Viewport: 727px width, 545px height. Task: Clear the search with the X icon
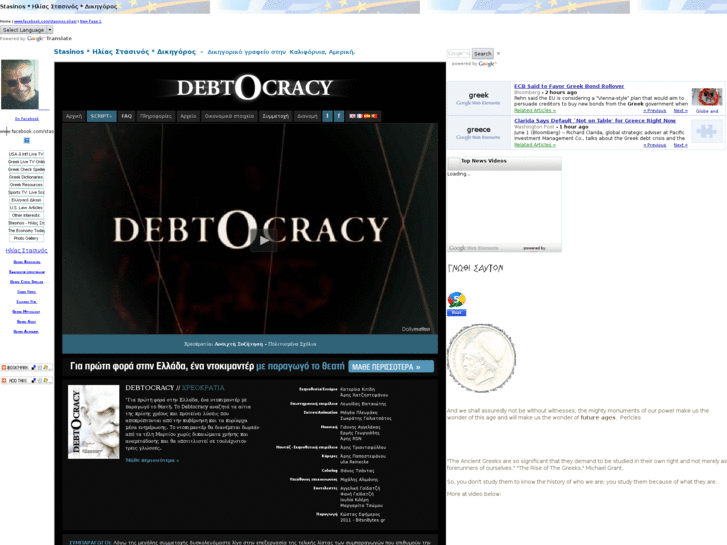[498, 53]
